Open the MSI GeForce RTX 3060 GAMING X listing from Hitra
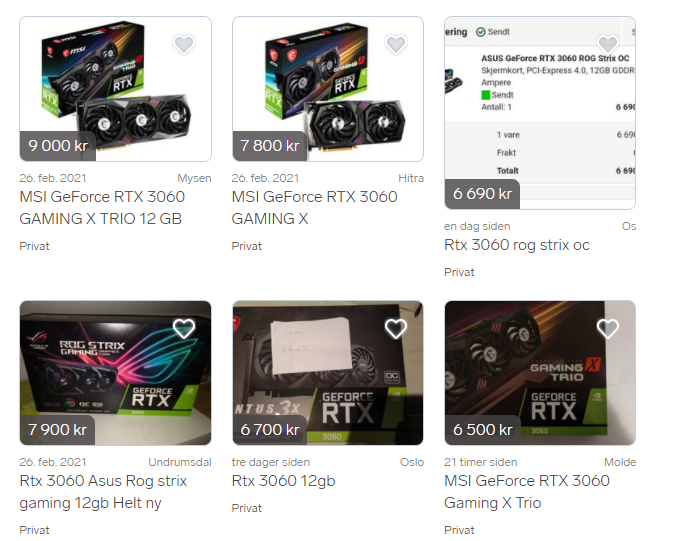The width and height of the screenshot is (675, 541). tap(314, 208)
